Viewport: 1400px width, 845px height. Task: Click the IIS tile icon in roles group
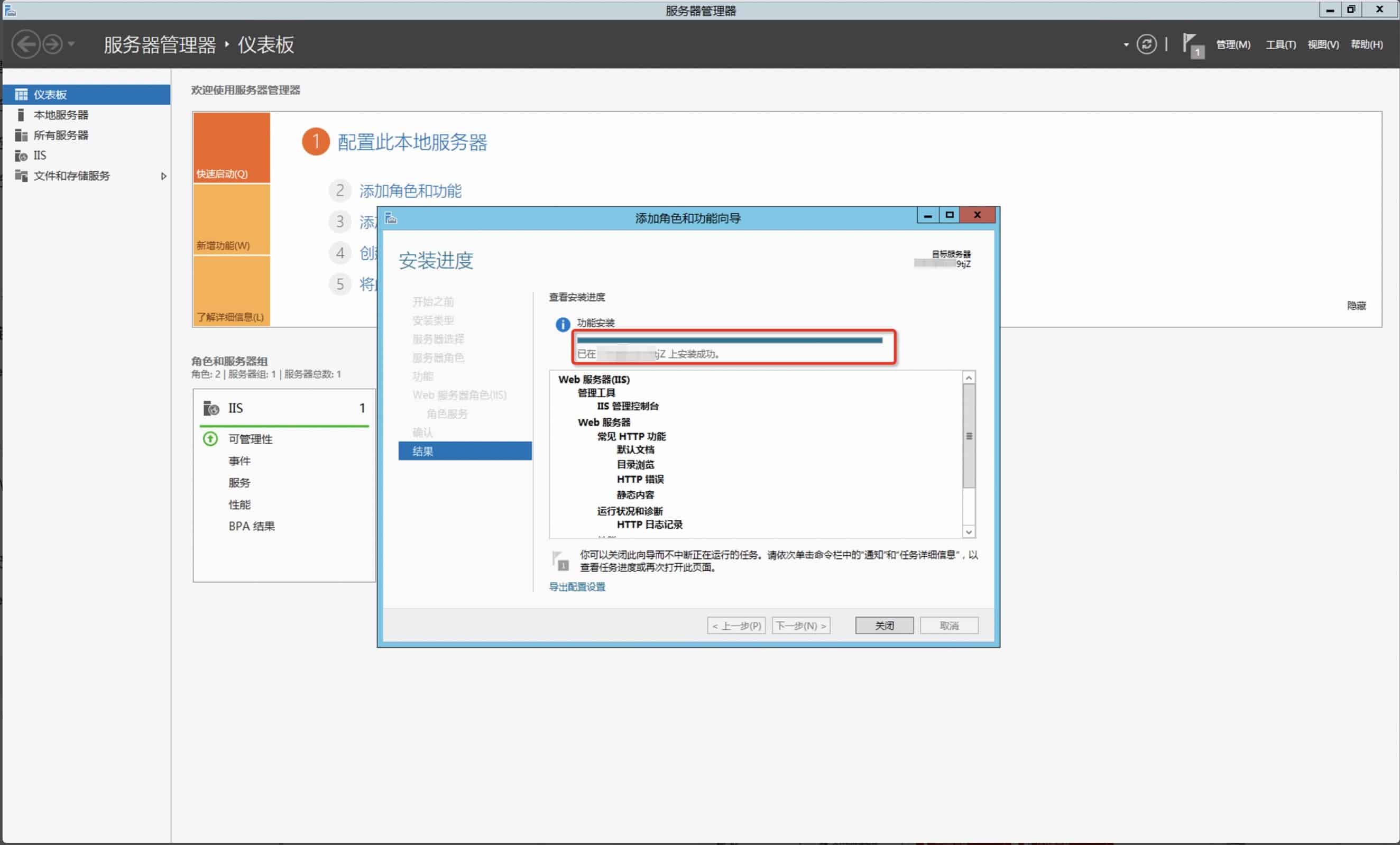click(211, 408)
